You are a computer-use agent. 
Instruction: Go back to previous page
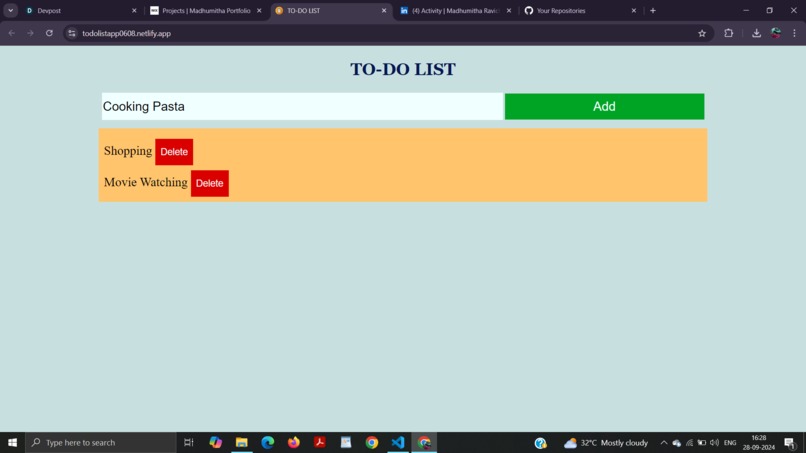pos(11,33)
